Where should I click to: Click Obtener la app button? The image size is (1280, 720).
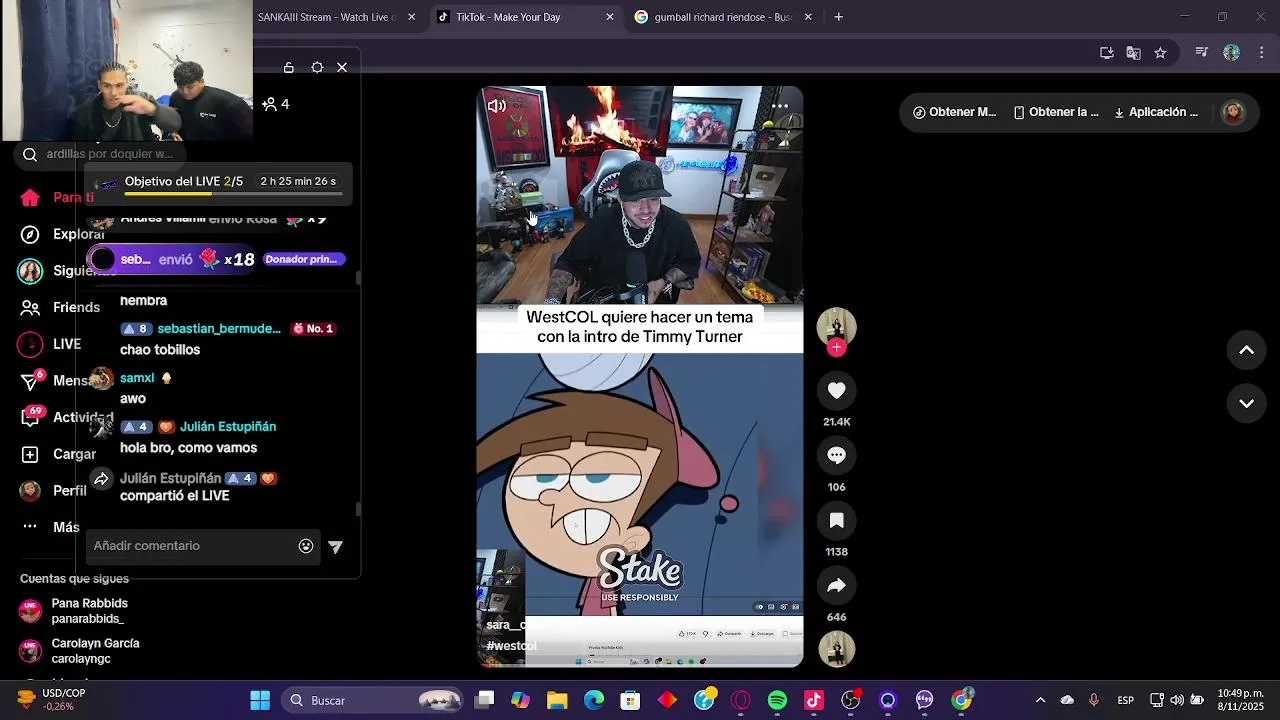(x=1056, y=112)
